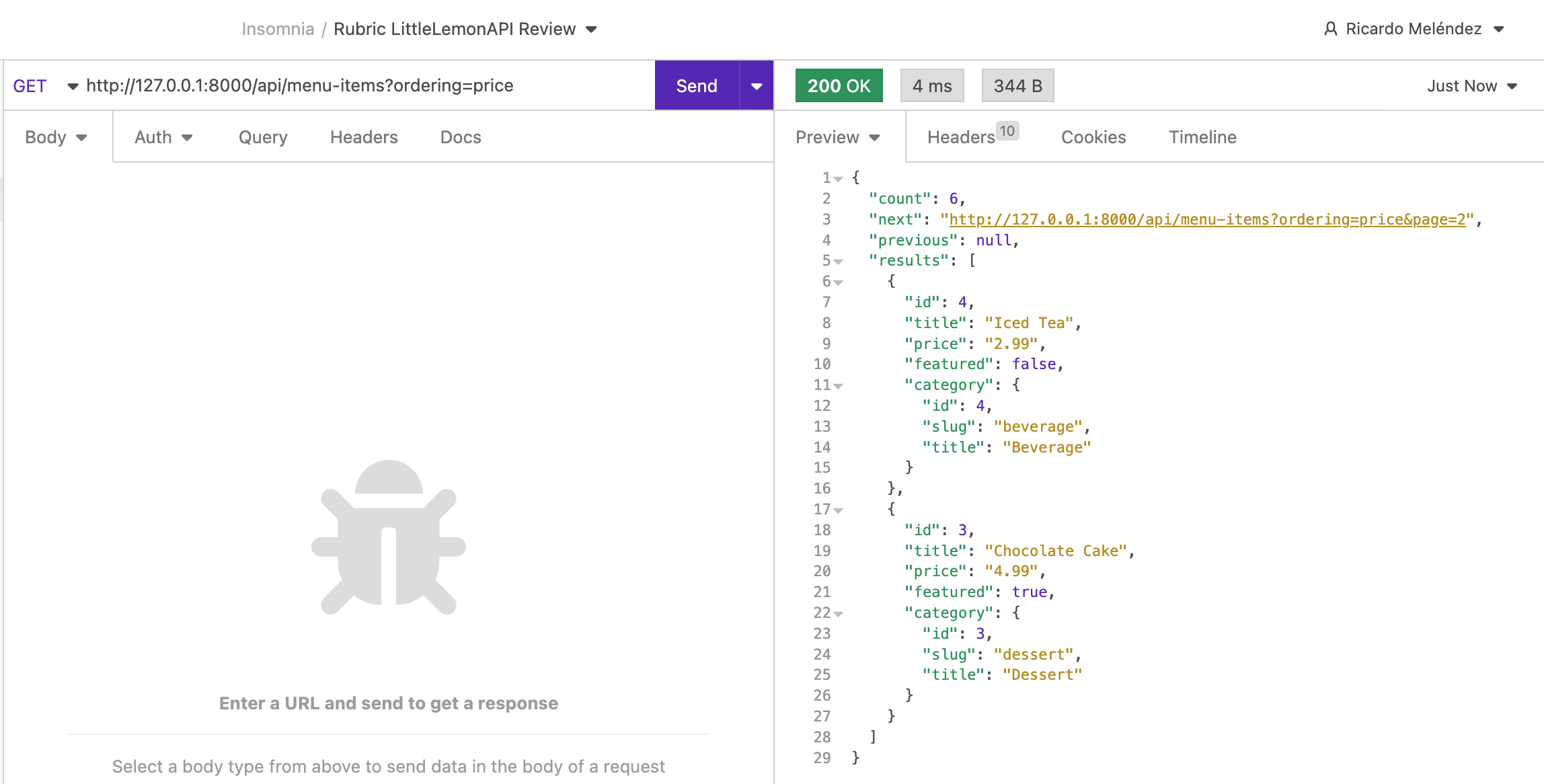Click the bug placeholder icon

click(x=389, y=537)
